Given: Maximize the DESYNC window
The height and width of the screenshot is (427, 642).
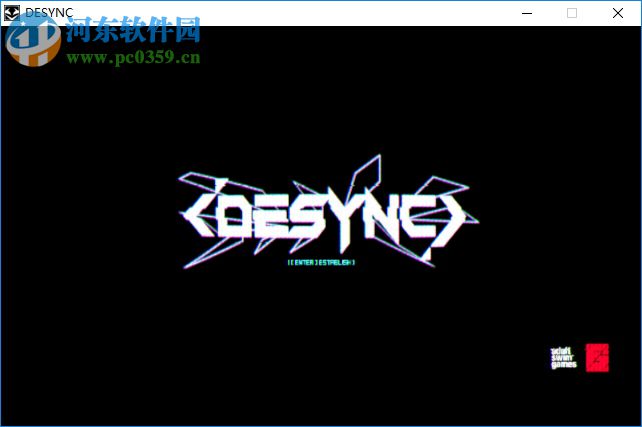Looking at the screenshot, I should (572, 13).
